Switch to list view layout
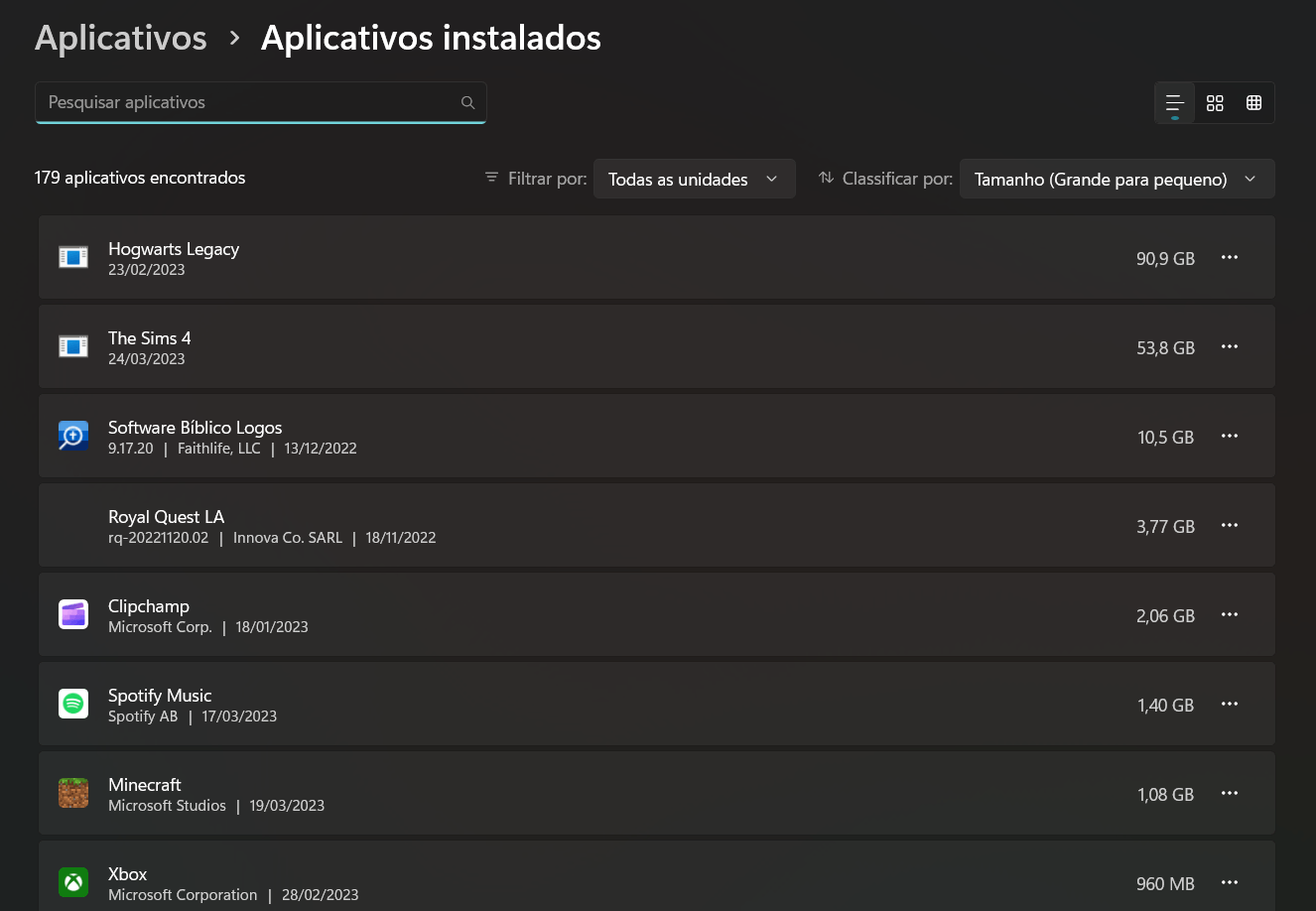 coord(1175,103)
